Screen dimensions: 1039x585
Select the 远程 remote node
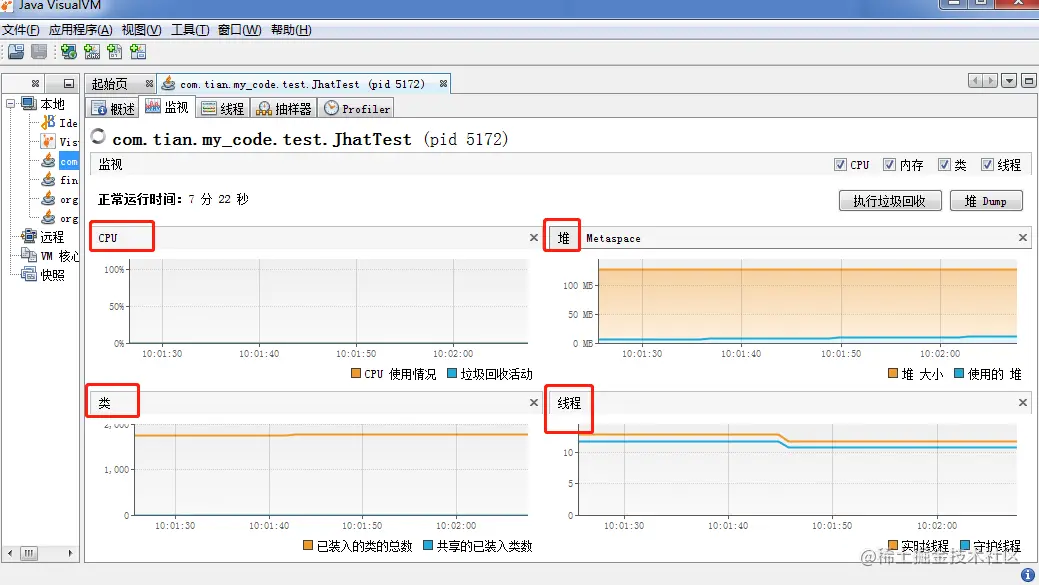pyautogui.click(x=43, y=237)
